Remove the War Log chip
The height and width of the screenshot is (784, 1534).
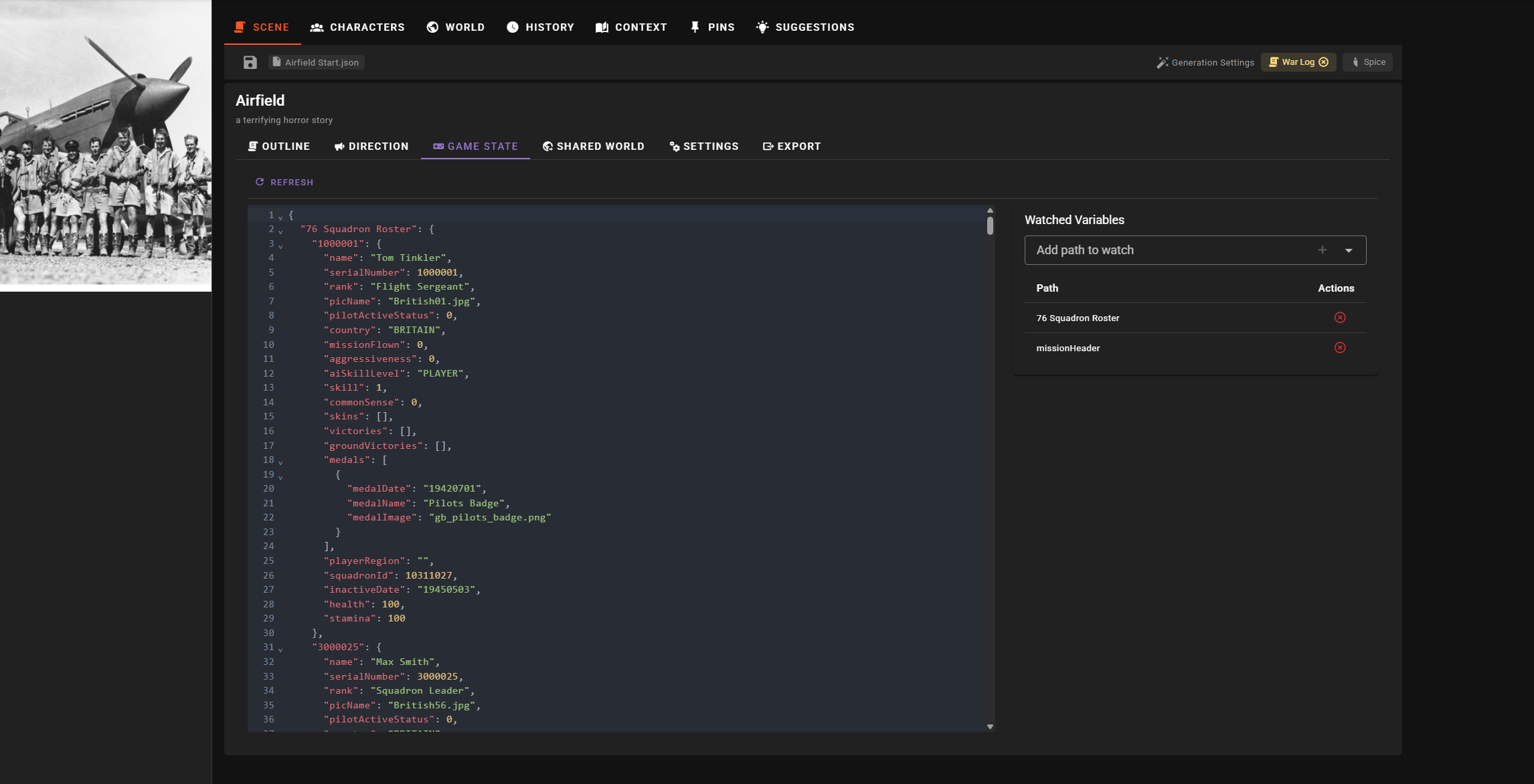[x=1323, y=62]
